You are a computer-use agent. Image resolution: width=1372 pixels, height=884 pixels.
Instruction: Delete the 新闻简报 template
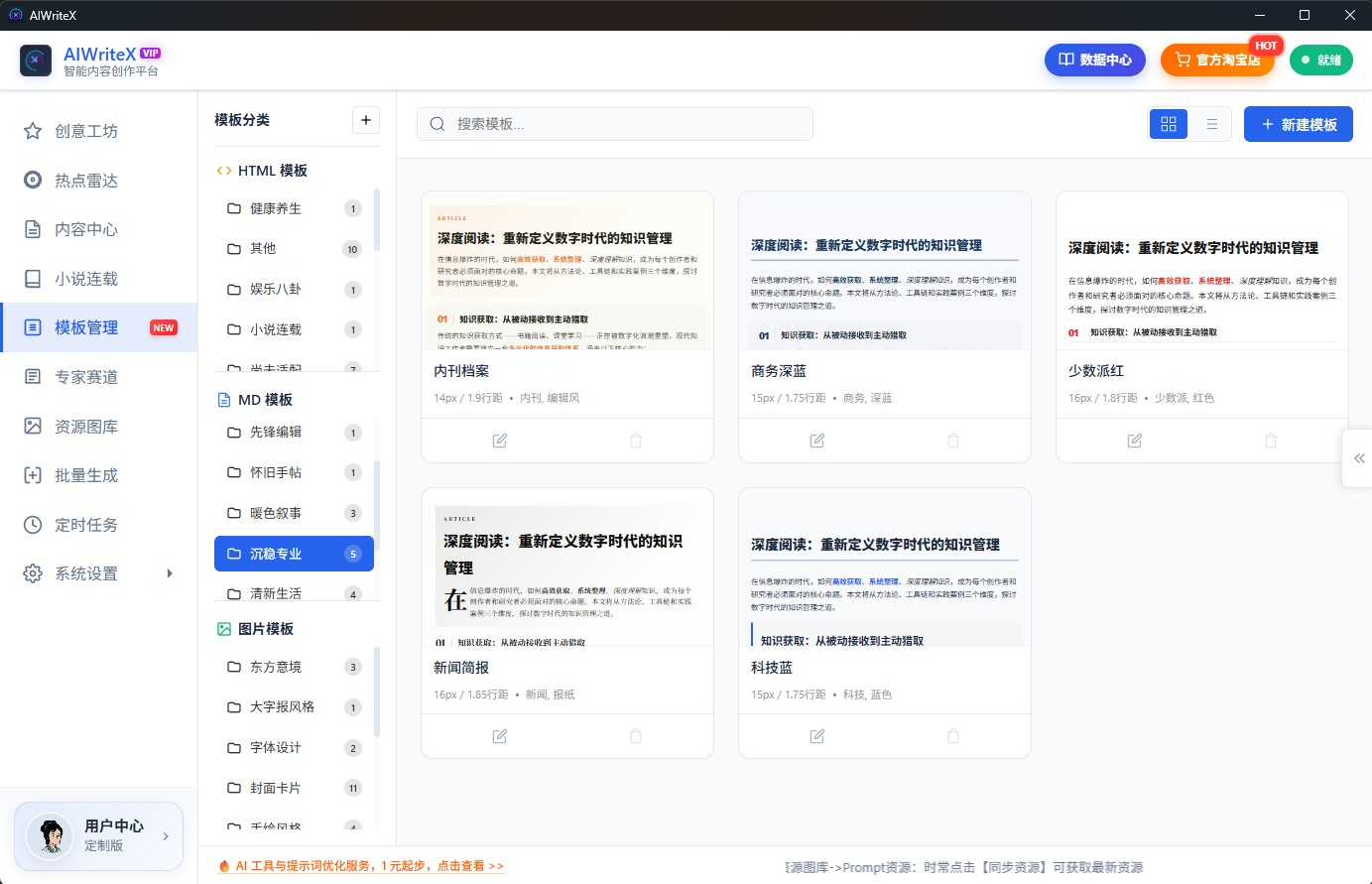[636, 736]
